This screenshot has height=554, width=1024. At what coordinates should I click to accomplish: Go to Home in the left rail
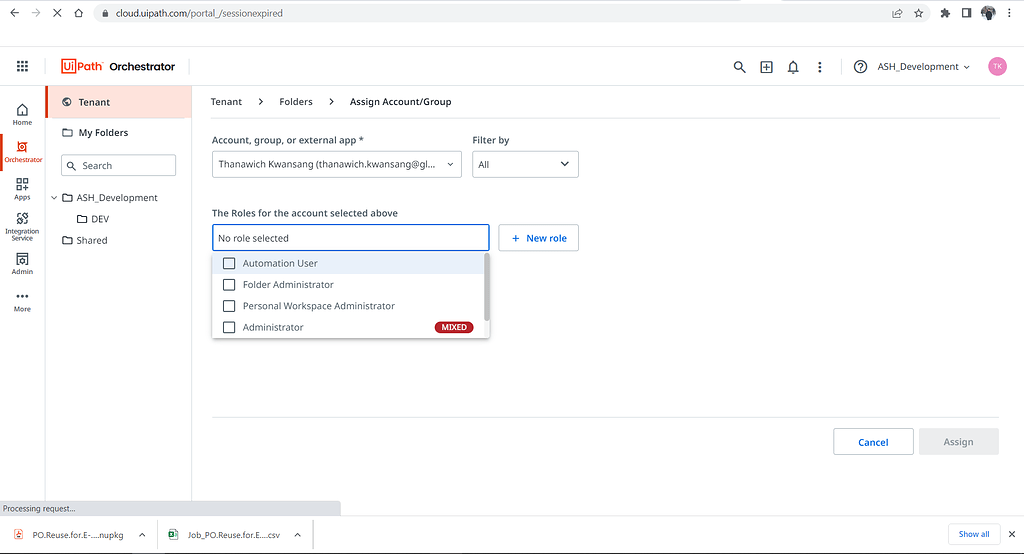[x=22, y=114]
